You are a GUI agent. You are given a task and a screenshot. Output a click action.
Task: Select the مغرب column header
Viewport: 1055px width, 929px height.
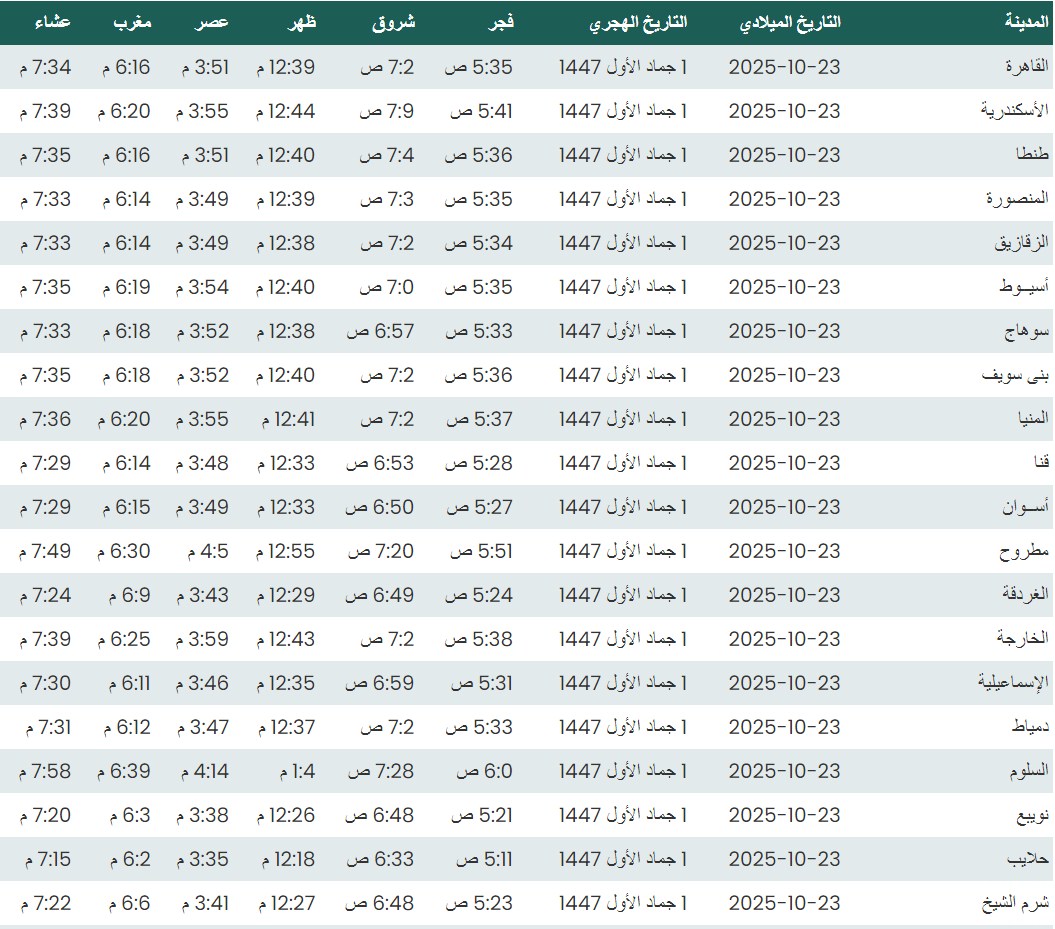[124, 22]
